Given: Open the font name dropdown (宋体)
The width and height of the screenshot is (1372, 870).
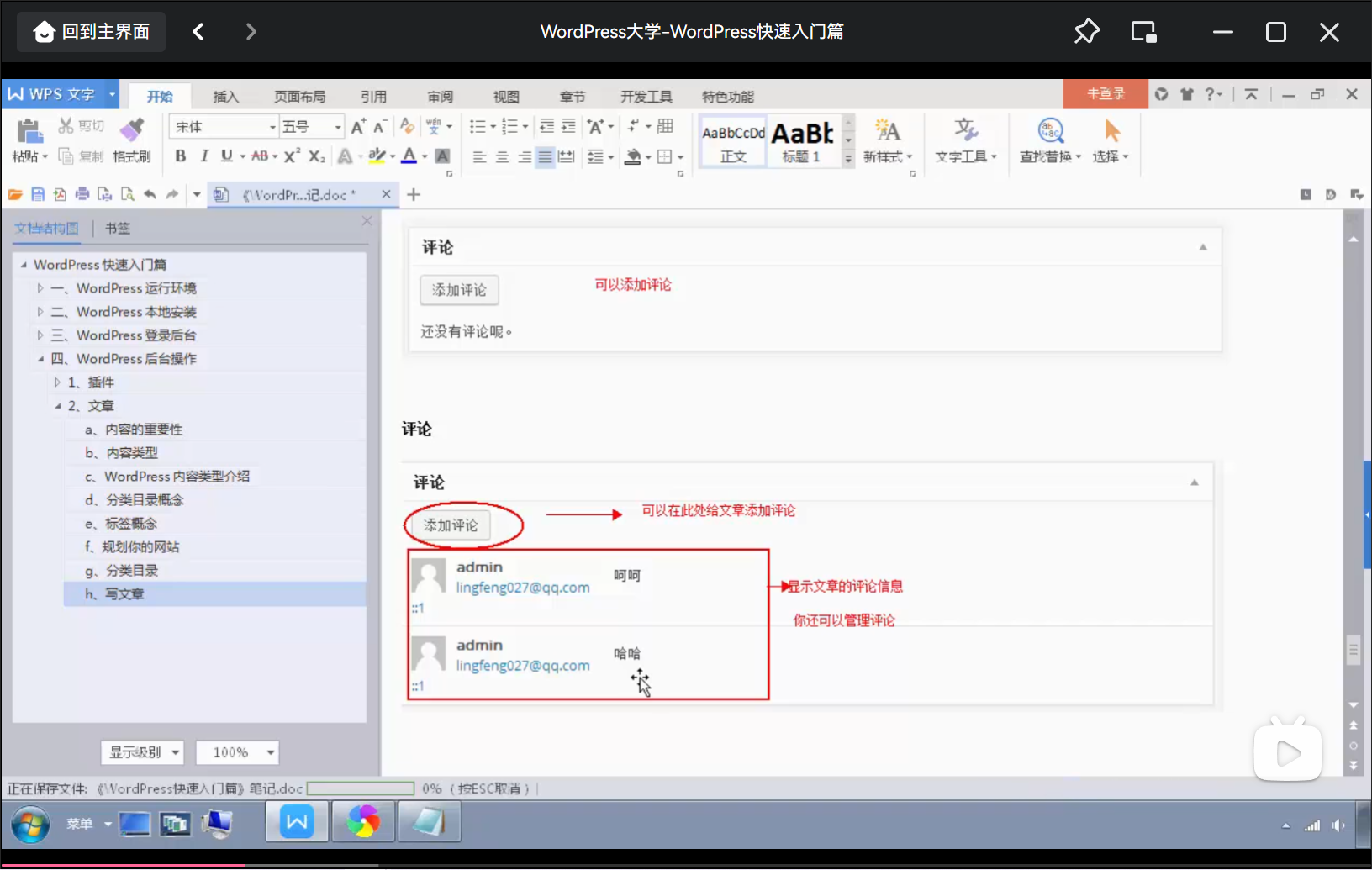Looking at the screenshot, I should pos(272,127).
